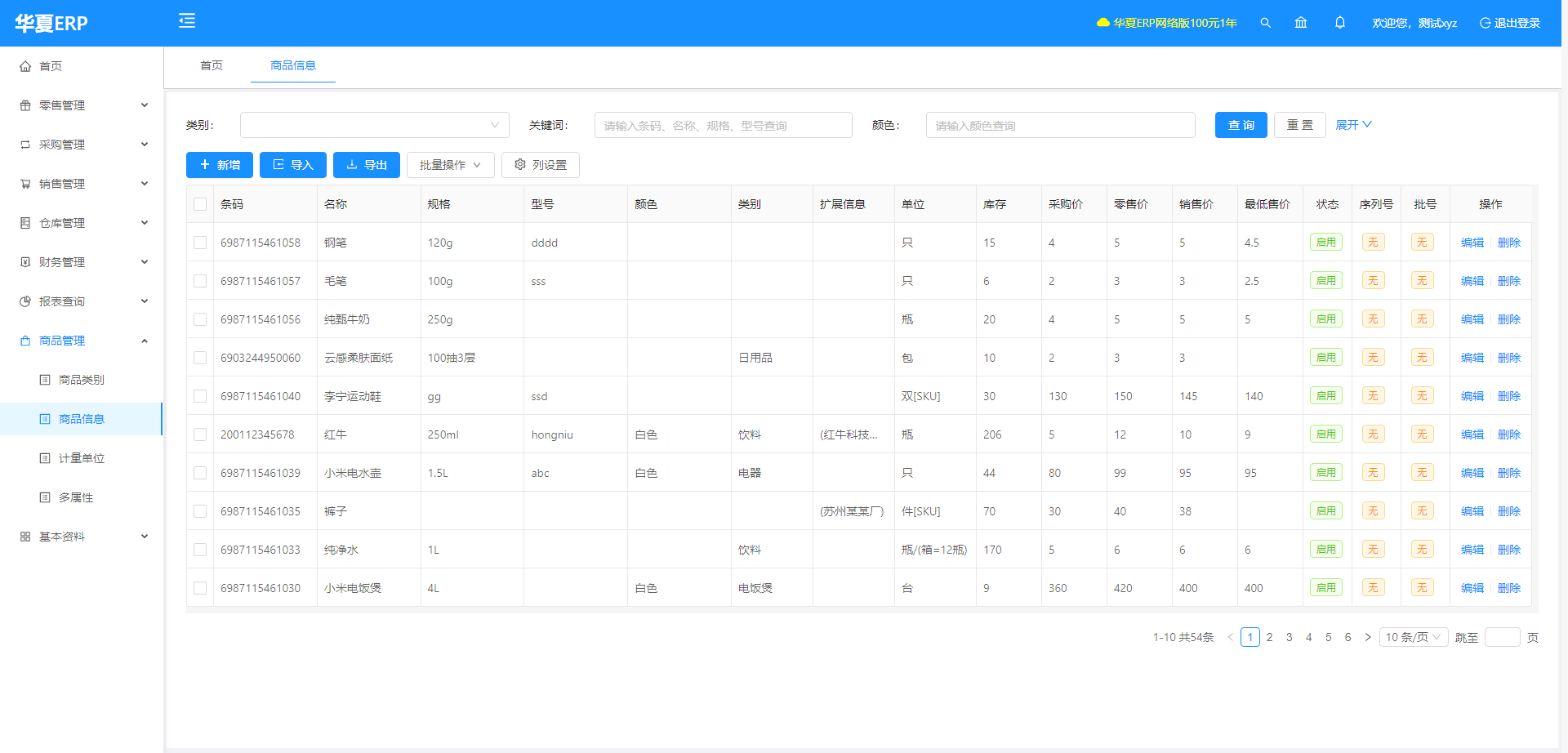
Task: Edit the 红牛 product row
Action: click(x=1472, y=434)
